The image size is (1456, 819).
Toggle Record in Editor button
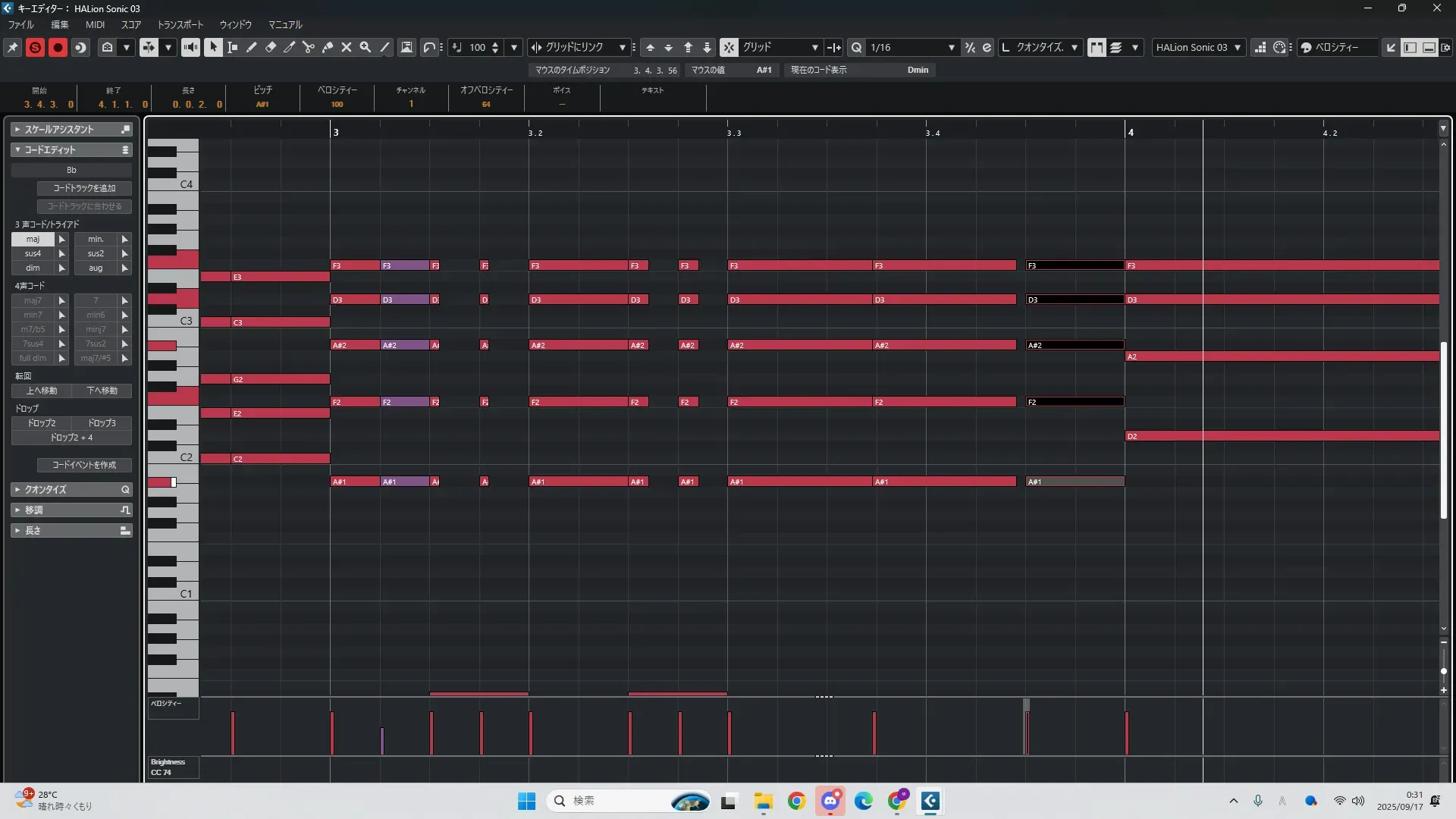(58, 47)
